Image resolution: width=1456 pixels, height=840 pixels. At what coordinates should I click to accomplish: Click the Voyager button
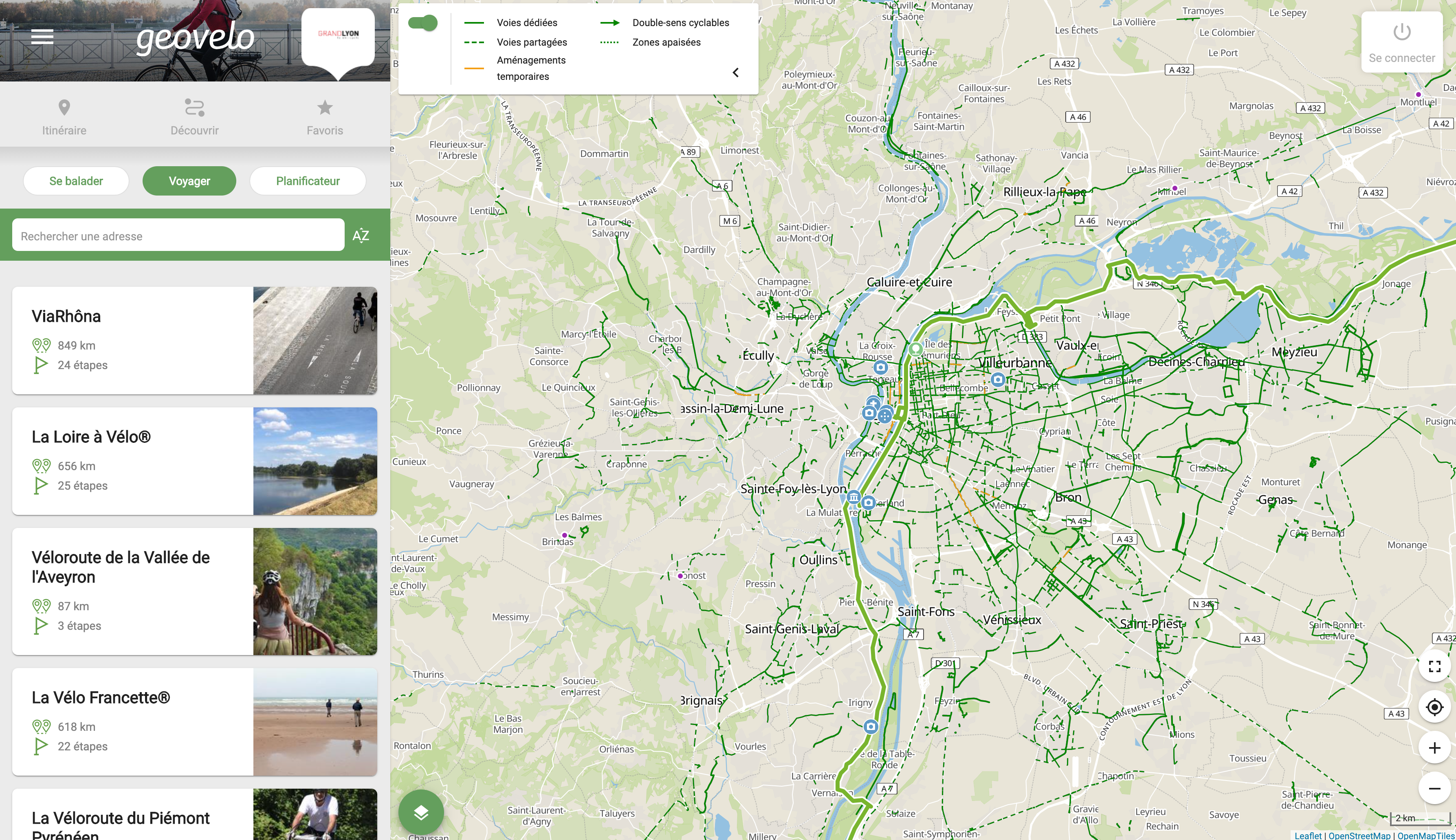point(189,181)
